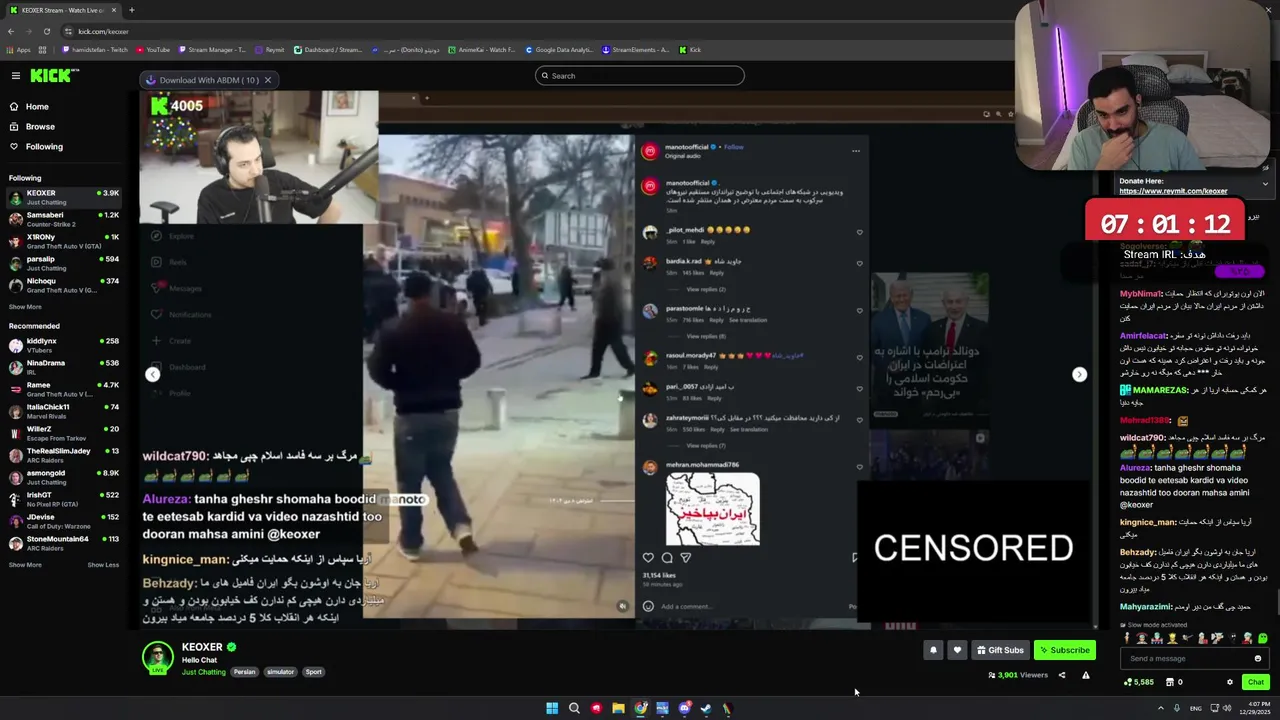Open WillerZ recommended channel

64,433
